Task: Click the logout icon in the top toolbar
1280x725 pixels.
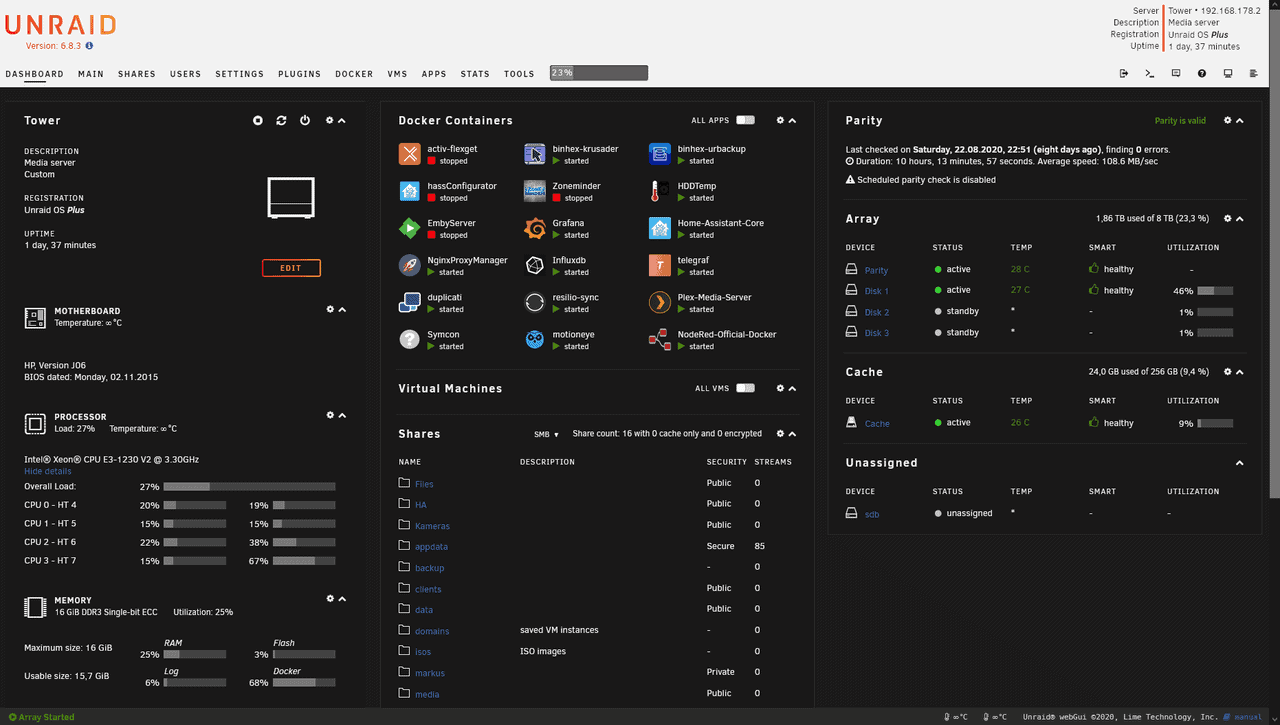Action: tap(1124, 73)
